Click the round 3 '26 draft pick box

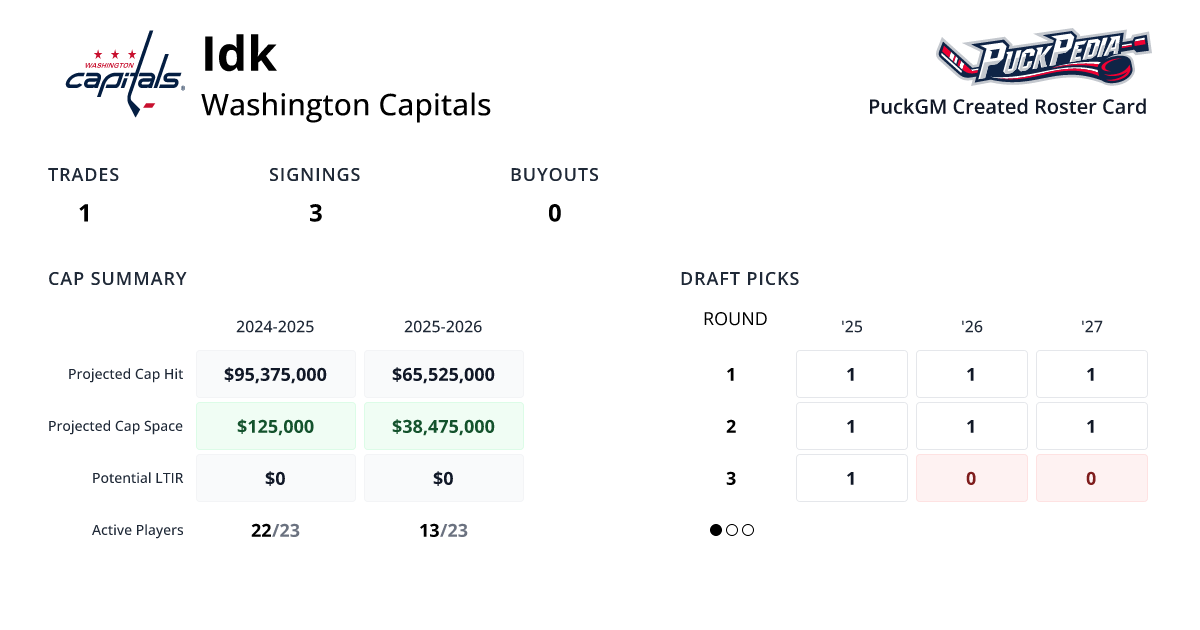click(971, 478)
